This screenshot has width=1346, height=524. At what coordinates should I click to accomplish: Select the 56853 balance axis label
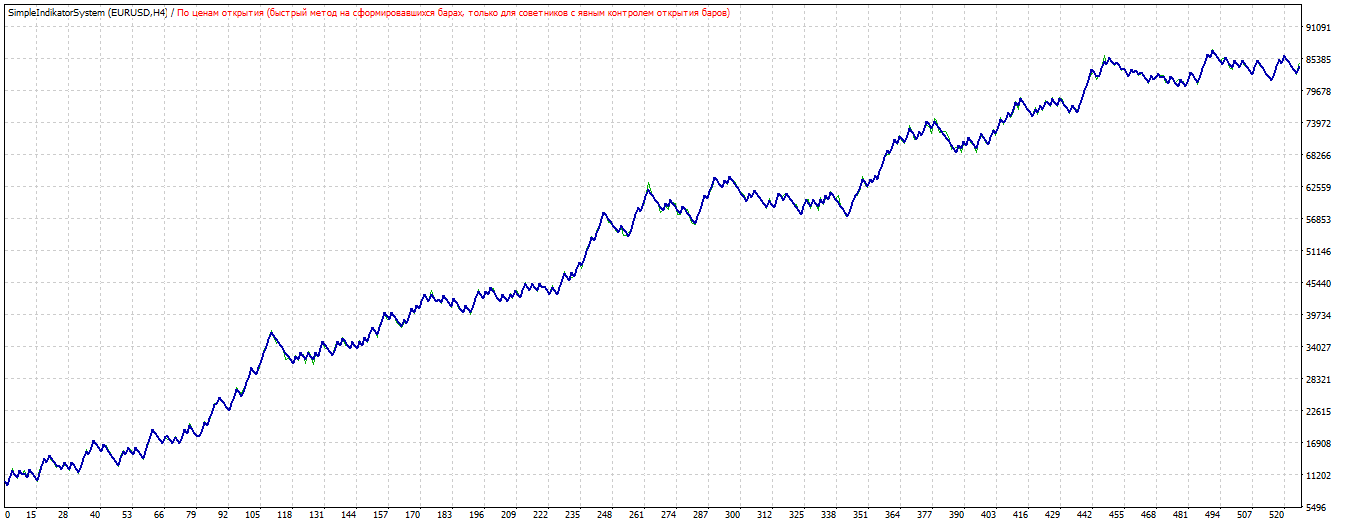click(1320, 220)
